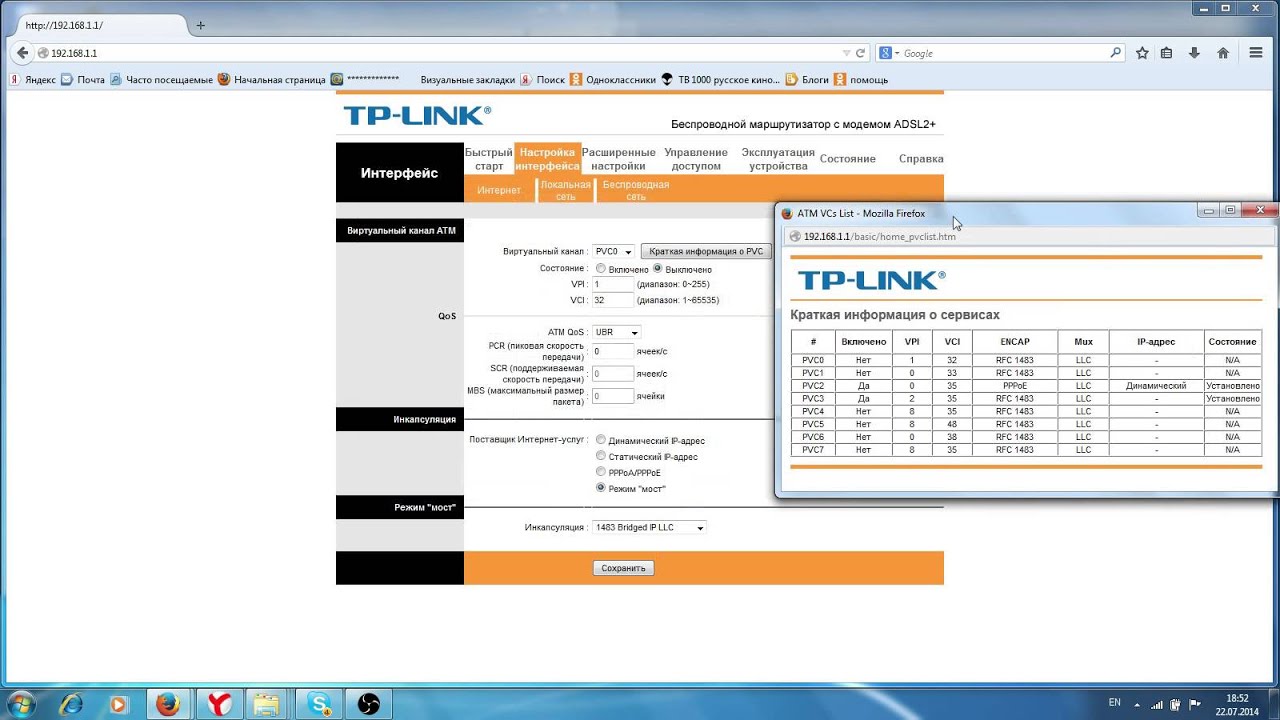Image resolution: width=1280 pixels, height=720 pixels.
Task: Open the media player taskbar icon
Action: [x=118, y=704]
